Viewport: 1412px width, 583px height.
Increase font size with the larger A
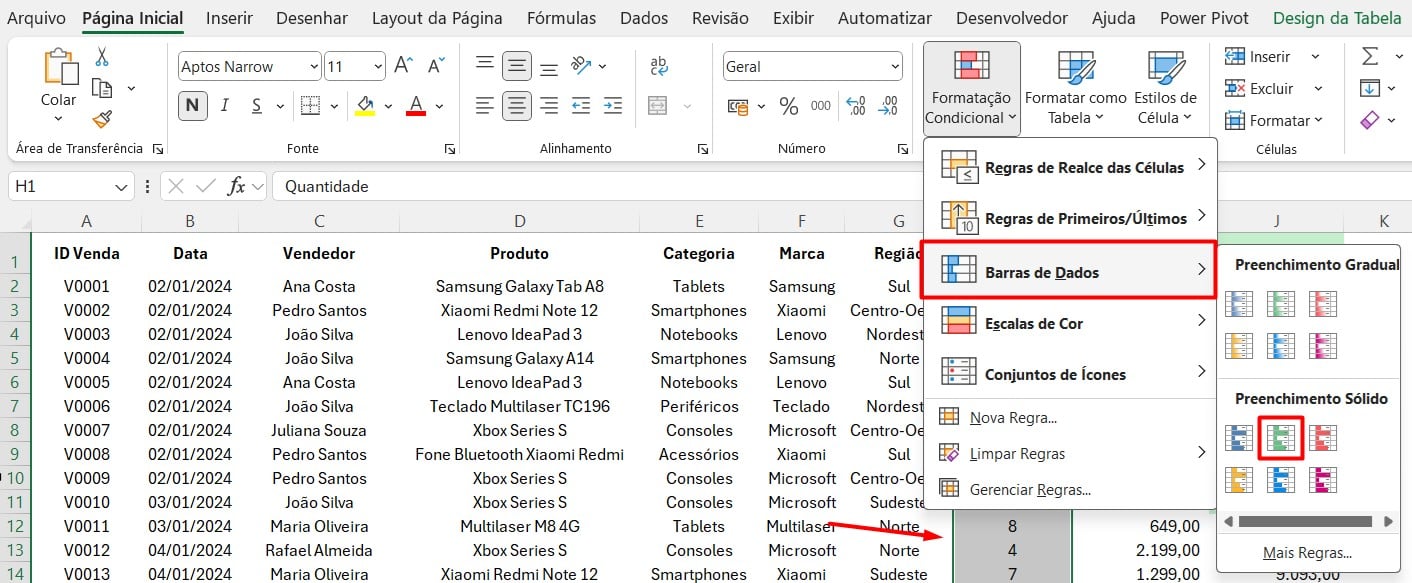pos(403,66)
